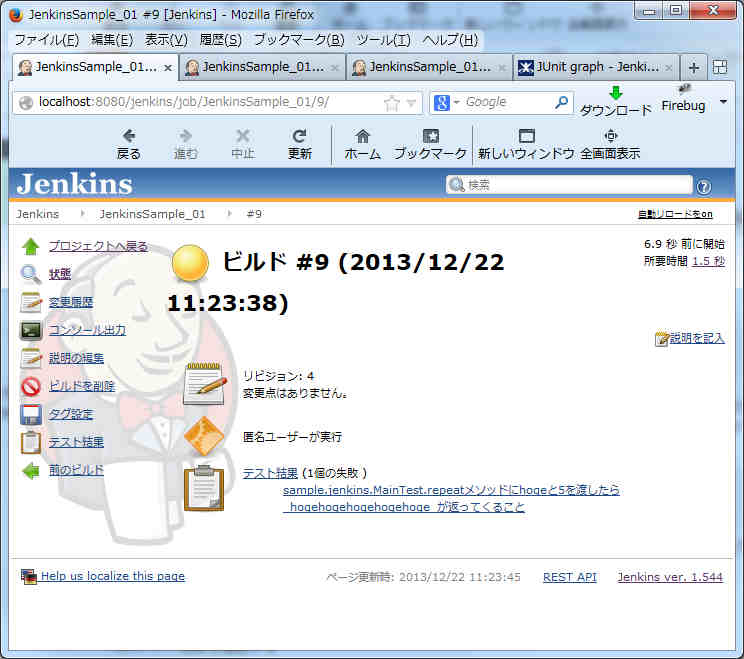Screen dimensions: 744x659
Task: Open the ファイル(F) menu
Action: click(46, 40)
